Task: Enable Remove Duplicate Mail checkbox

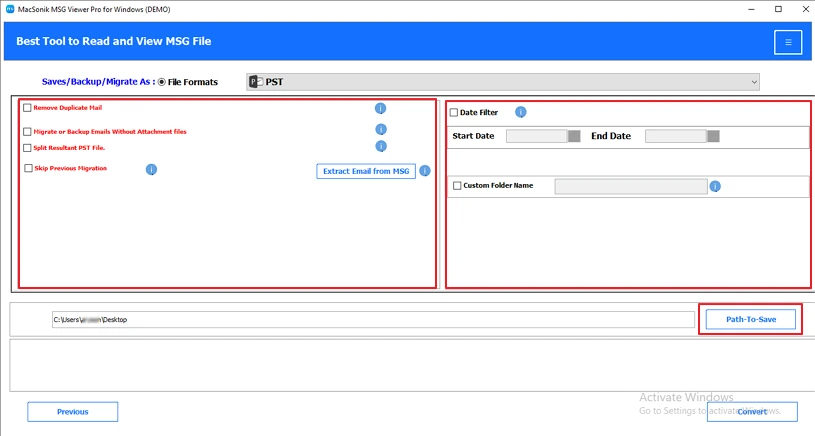Action: [27, 108]
